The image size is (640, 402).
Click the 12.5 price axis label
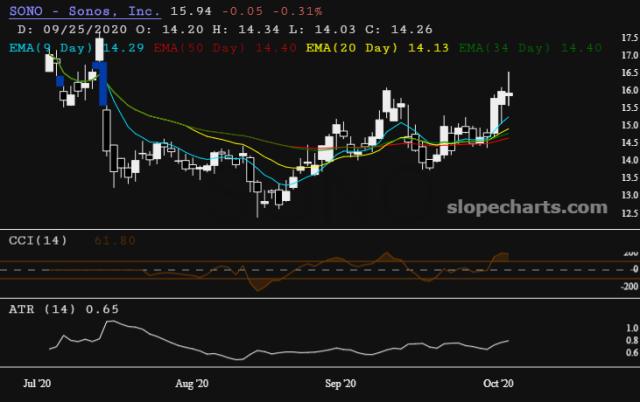tap(602, 212)
